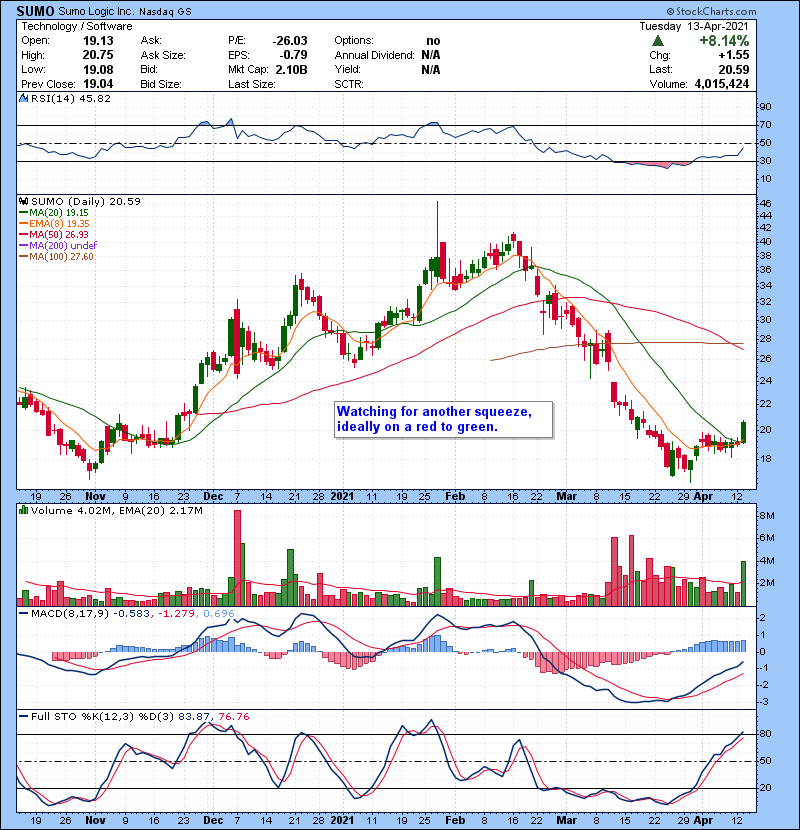800x830 pixels.
Task: Click the 'Bid Size:' label
Action: click(x=161, y=84)
